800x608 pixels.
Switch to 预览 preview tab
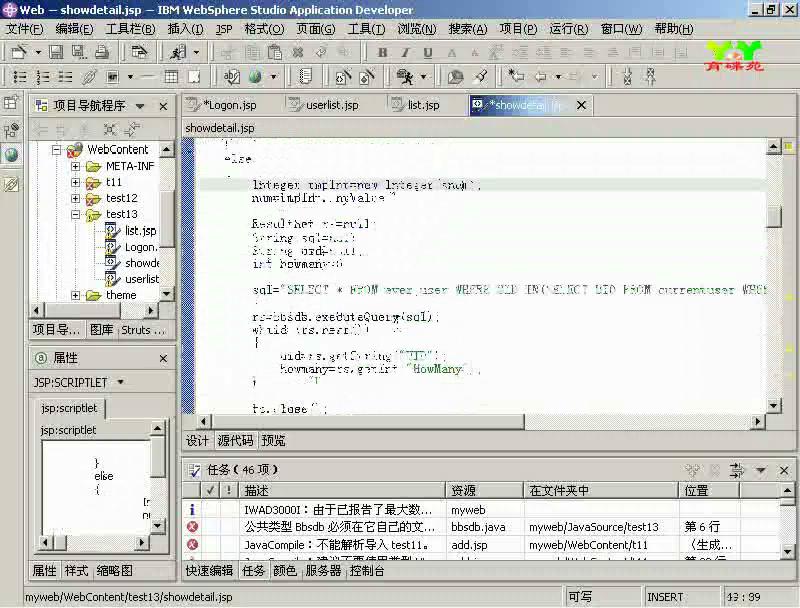(x=273, y=441)
